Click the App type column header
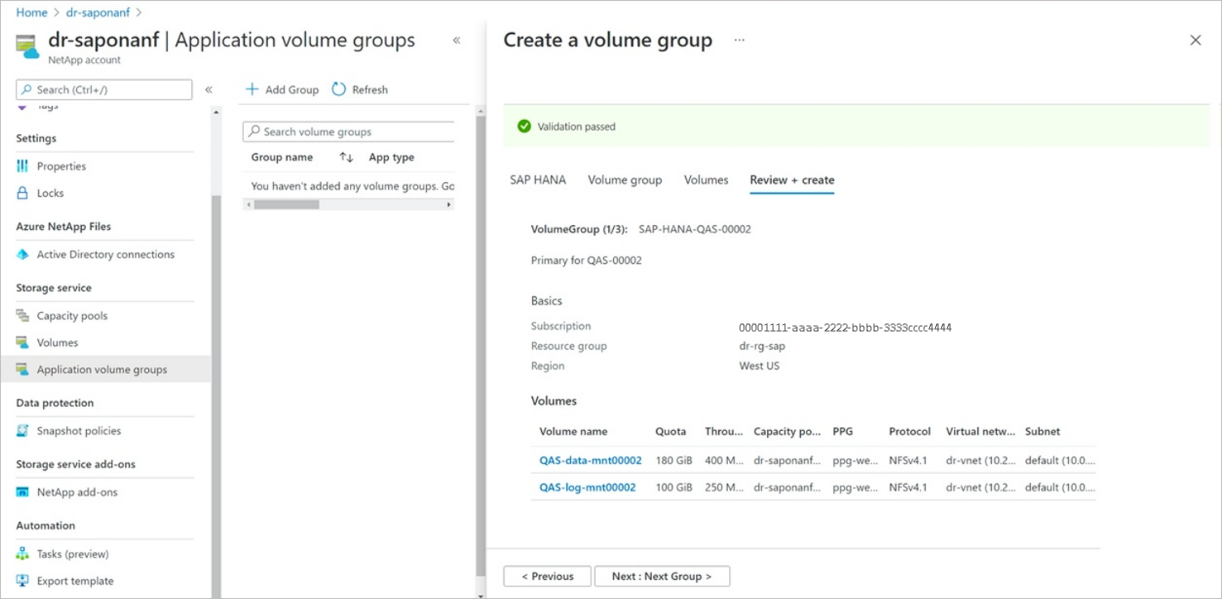1222x599 pixels. click(x=391, y=157)
